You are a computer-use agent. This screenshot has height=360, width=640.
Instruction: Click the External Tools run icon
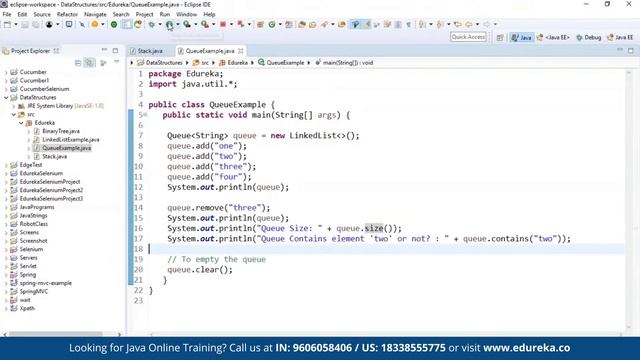[205, 24]
